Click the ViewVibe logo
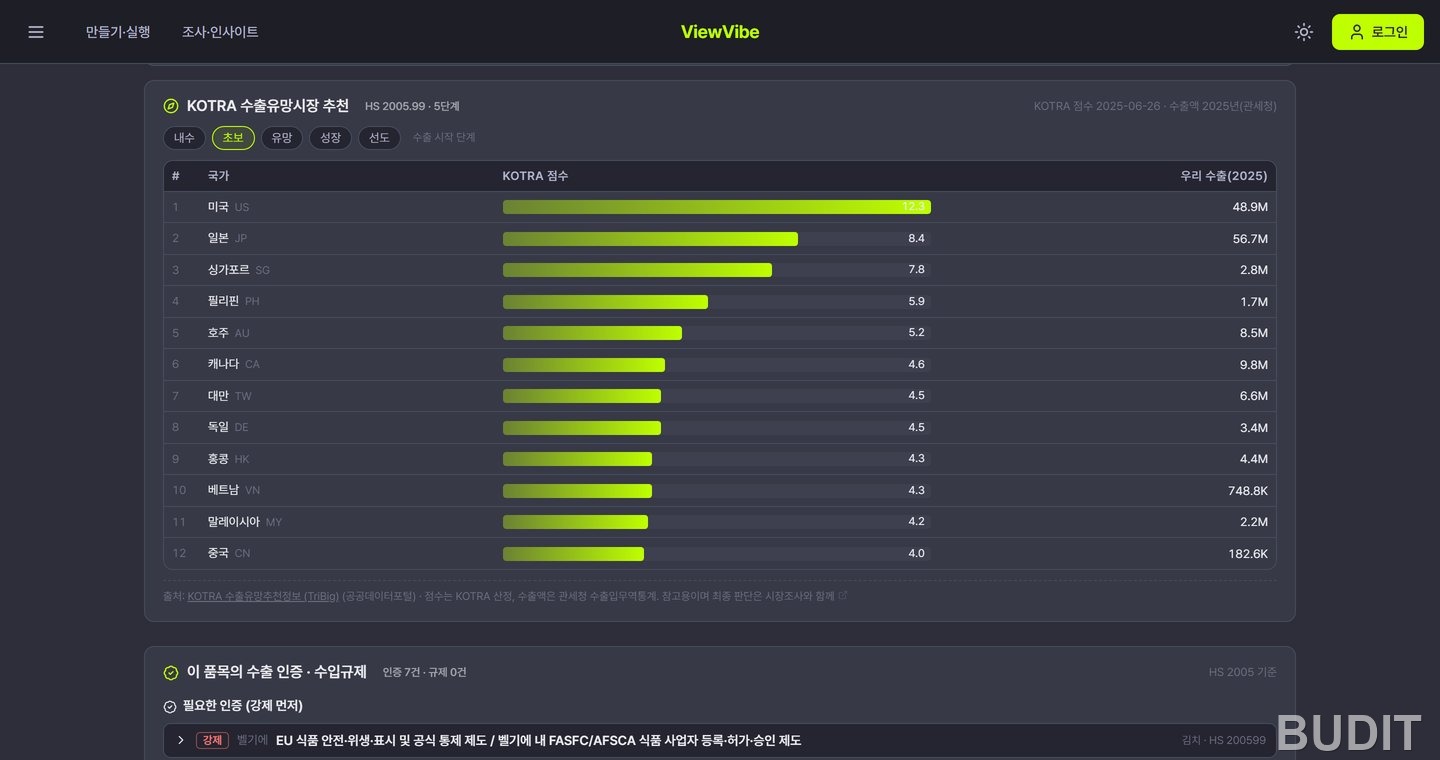This screenshot has height=760, width=1440. (720, 32)
